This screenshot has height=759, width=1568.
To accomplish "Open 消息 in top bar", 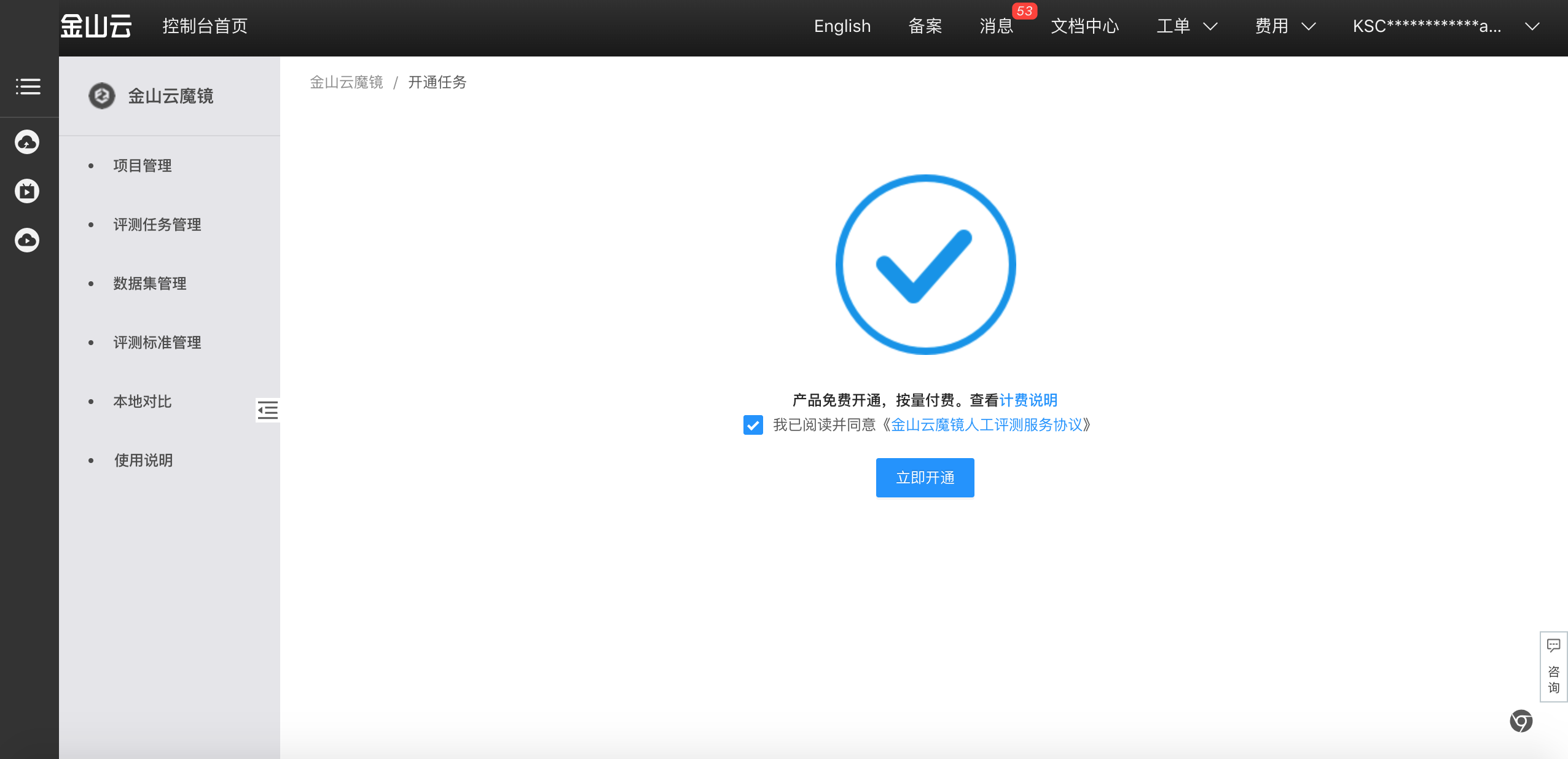I will (x=997, y=26).
